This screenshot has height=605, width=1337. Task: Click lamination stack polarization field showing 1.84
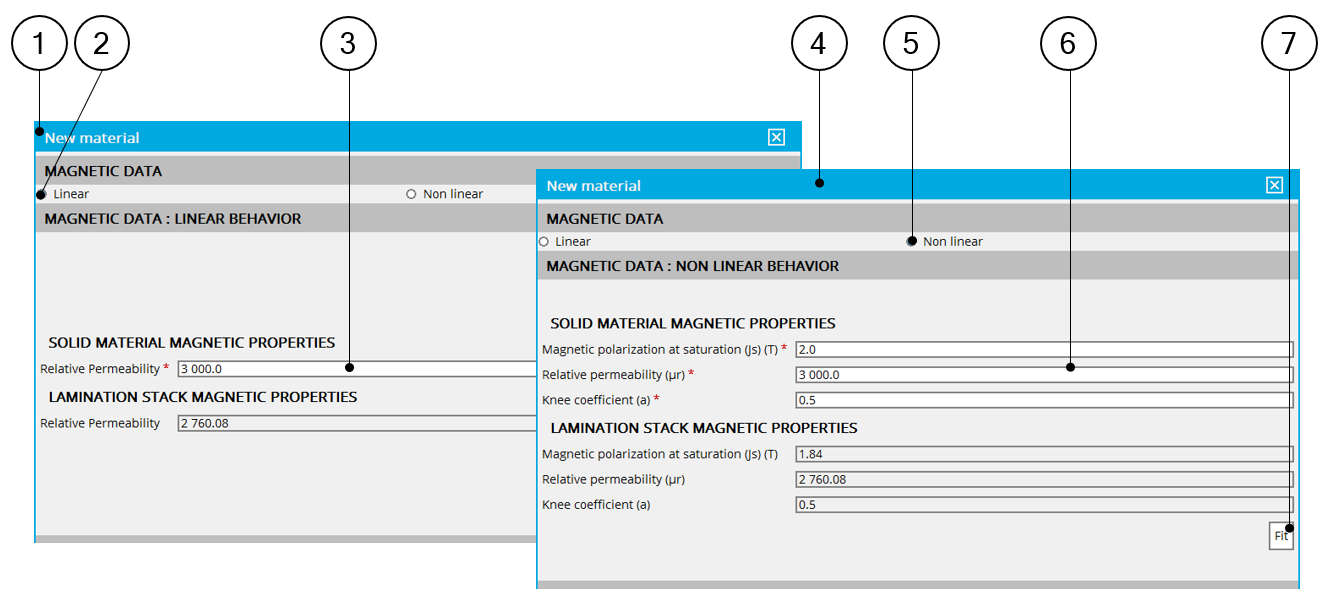pos(1043,454)
